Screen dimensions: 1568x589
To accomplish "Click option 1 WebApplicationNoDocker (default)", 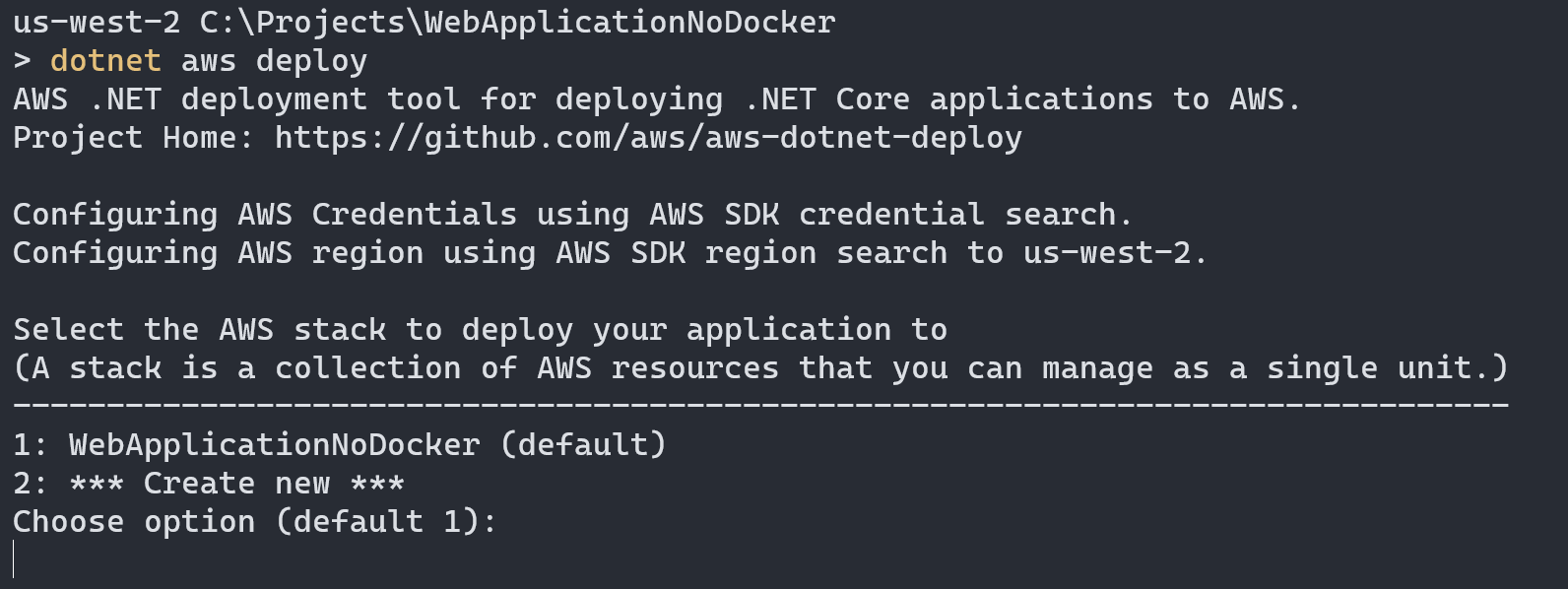I will (x=340, y=445).
